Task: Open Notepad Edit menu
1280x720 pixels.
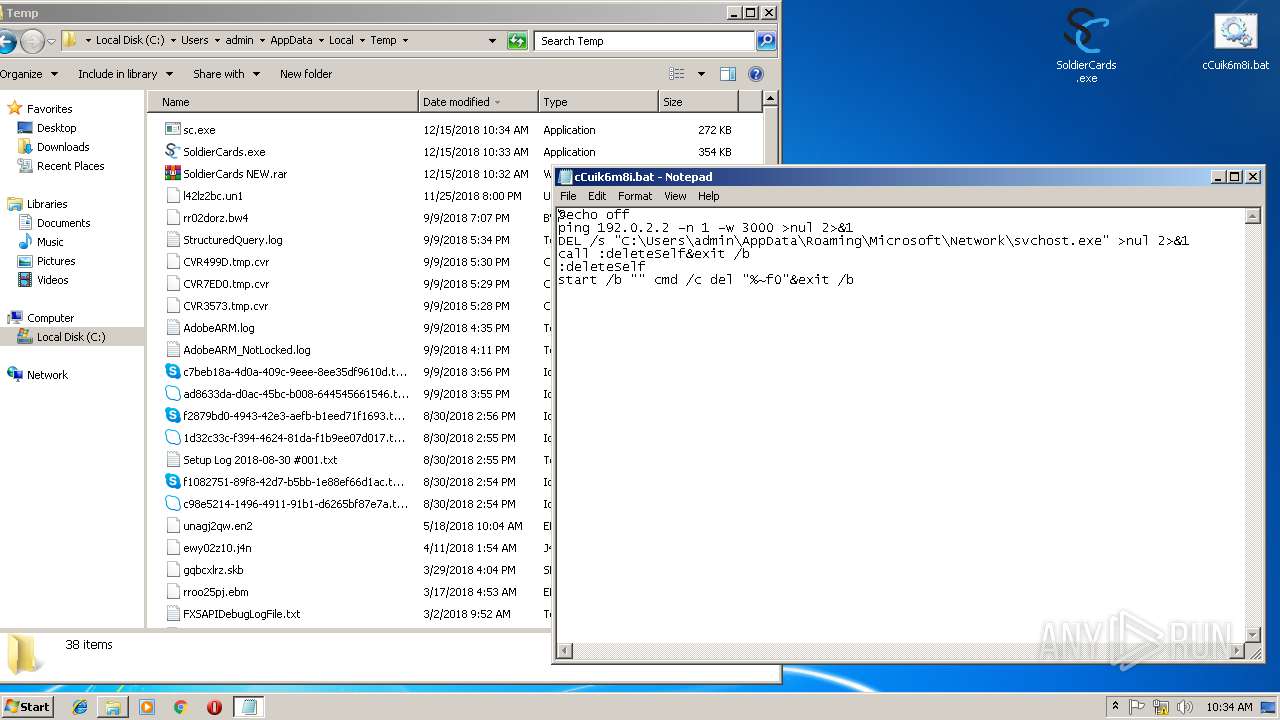Action: 597,196
